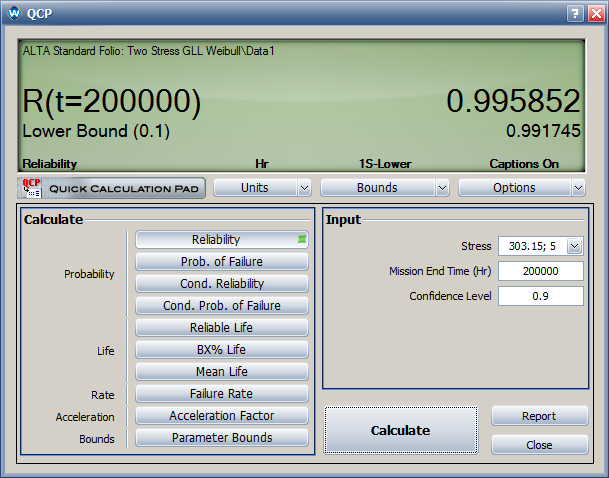This screenshot has width=609, height=478.
Task: Click the Confidence Level input field
Action: pos(541,296)
